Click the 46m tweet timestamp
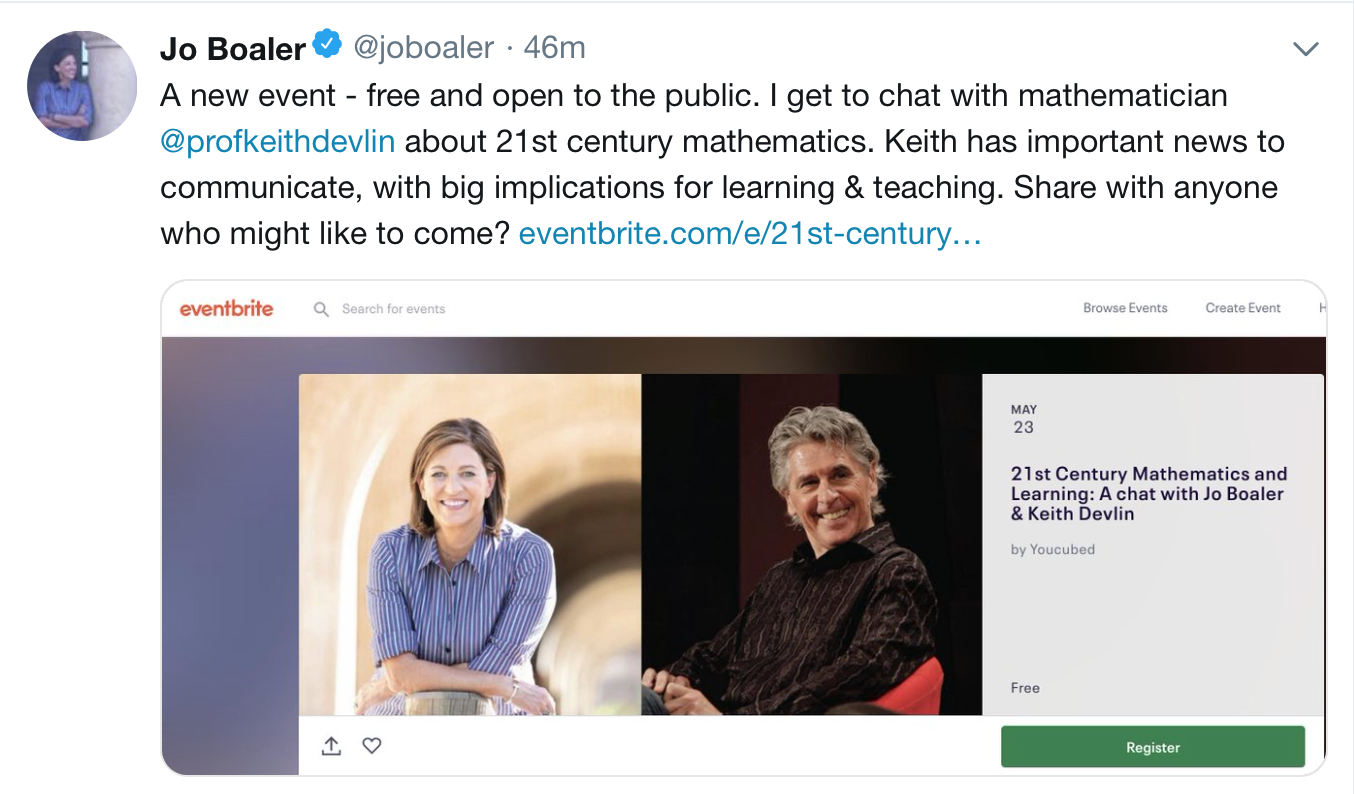The height and width of the screenshot is (794, 1354). click(x=555, y=47)
